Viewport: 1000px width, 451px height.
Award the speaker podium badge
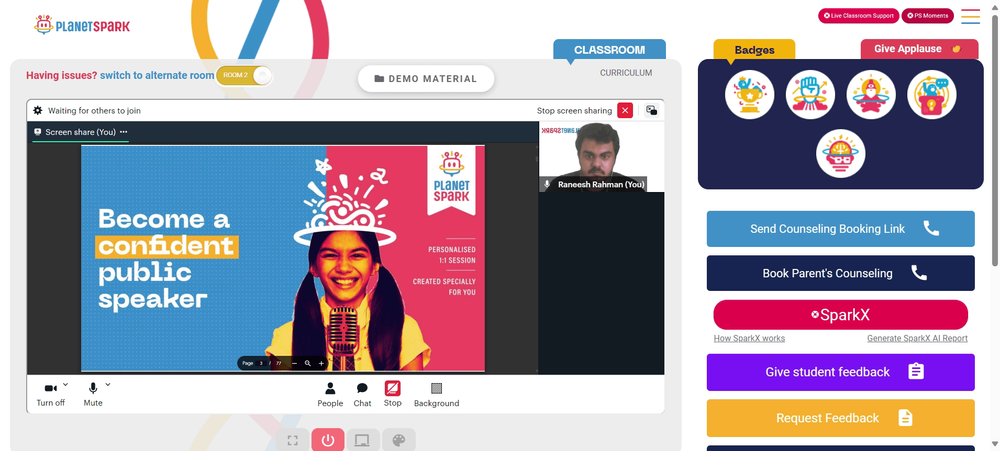point(931,94)
